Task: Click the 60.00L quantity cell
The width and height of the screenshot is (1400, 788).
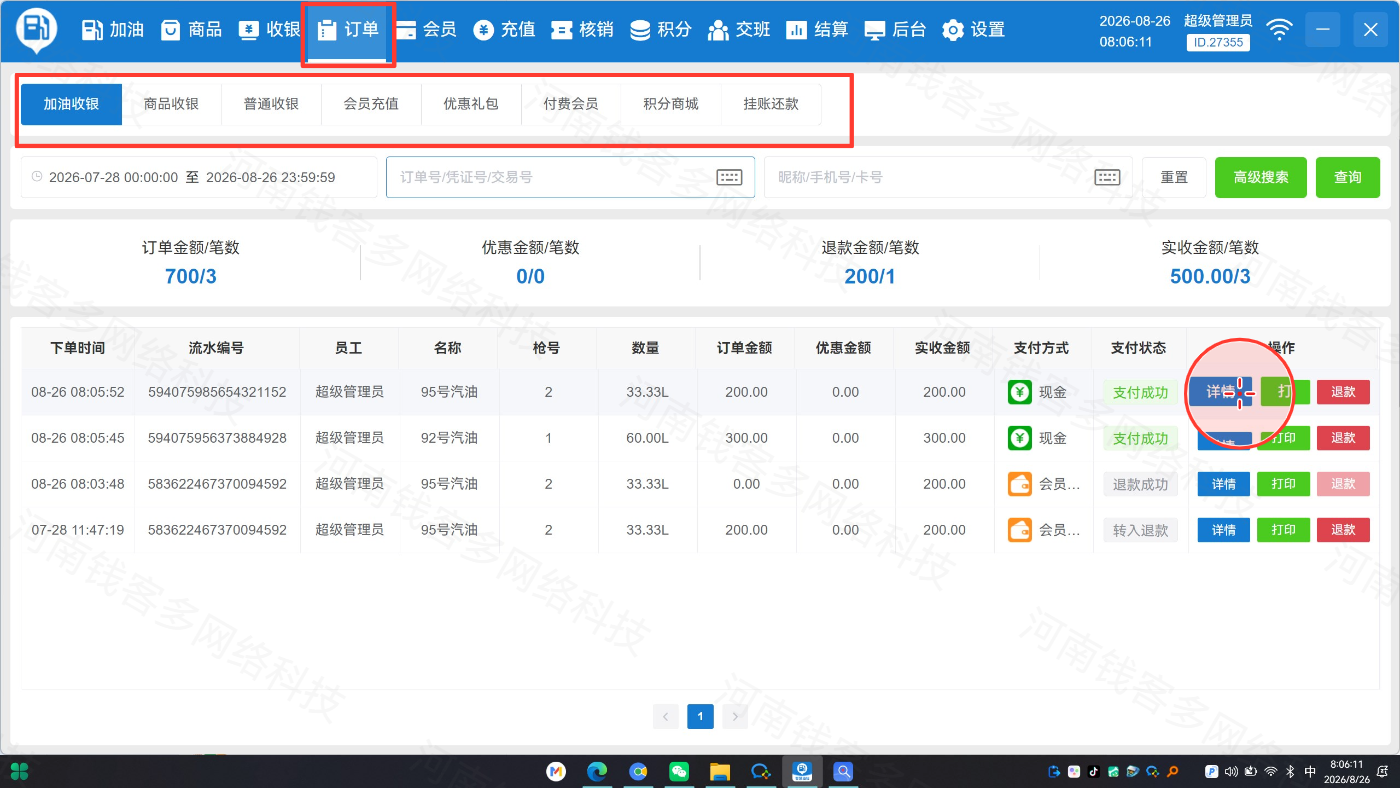Action: pos(647,438)
